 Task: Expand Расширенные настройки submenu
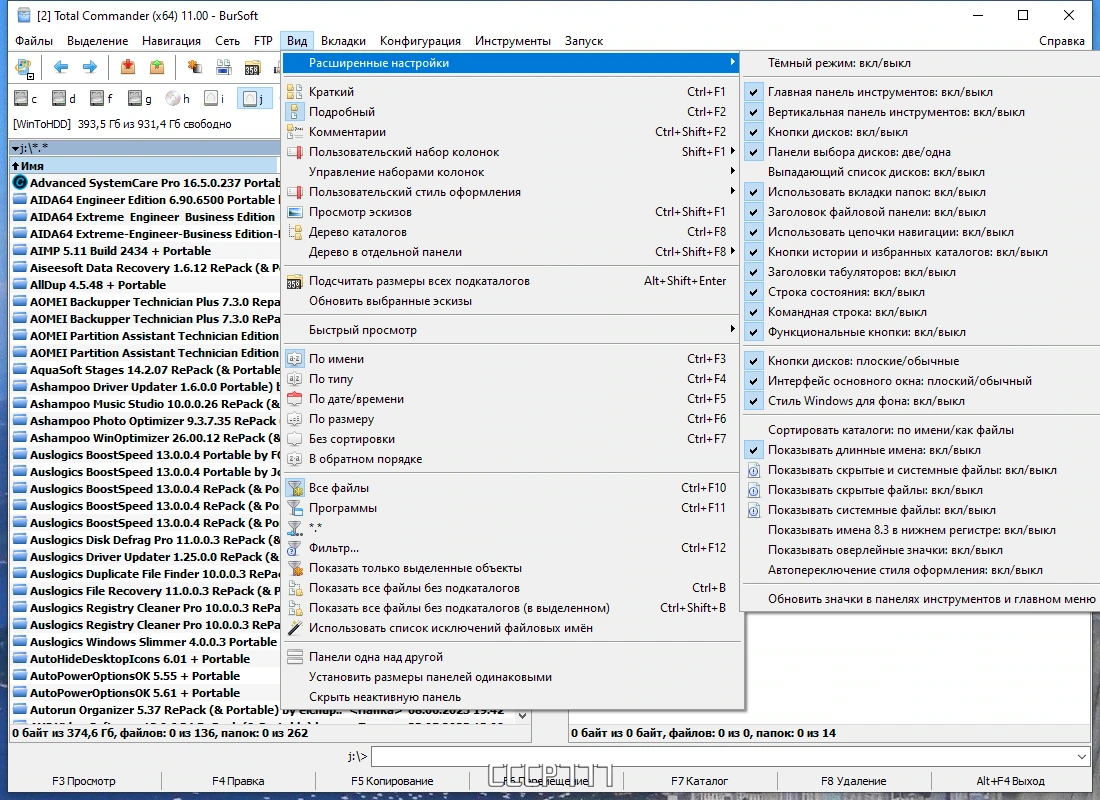[512, 62]
